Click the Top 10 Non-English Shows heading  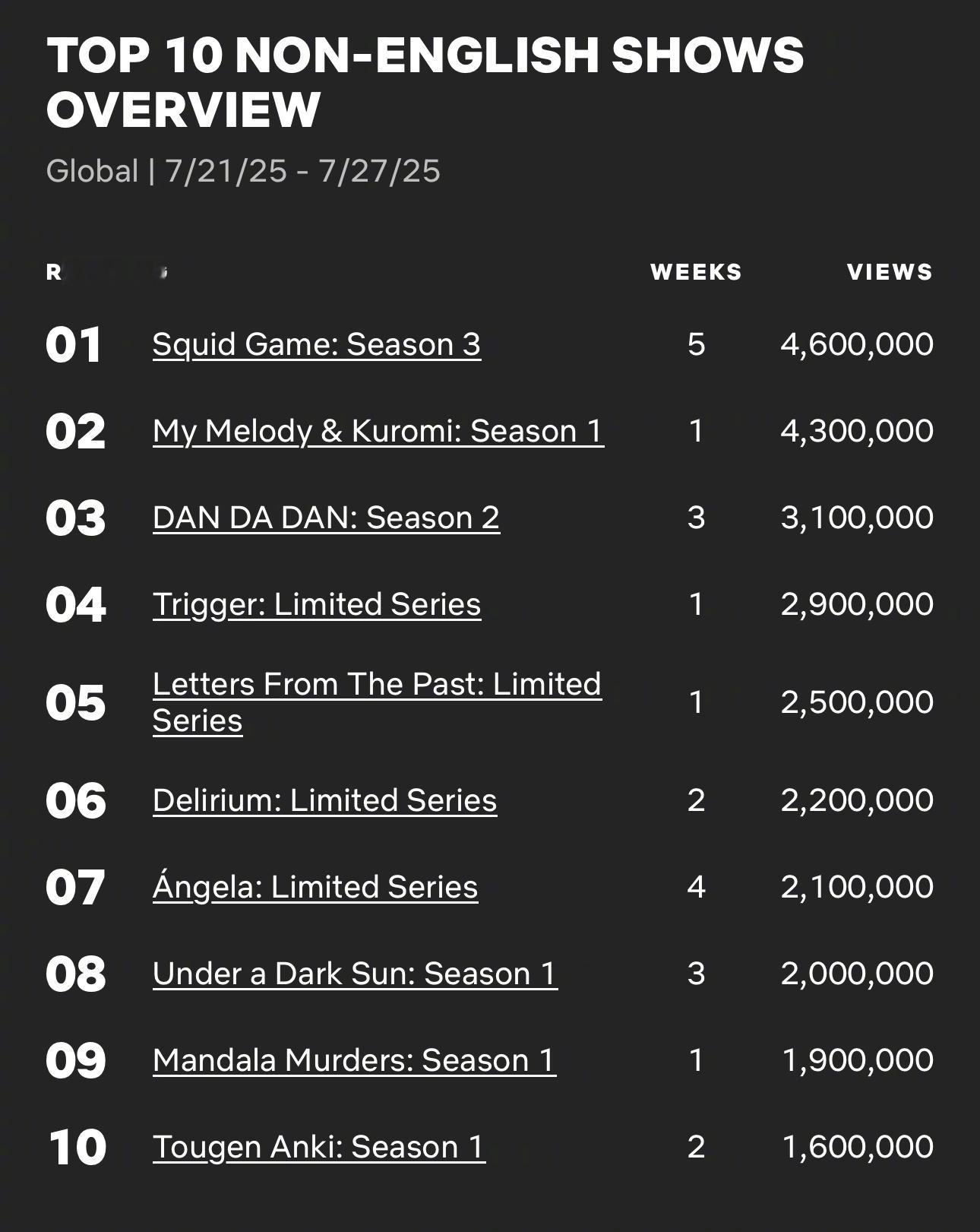(x=425, y=81)
